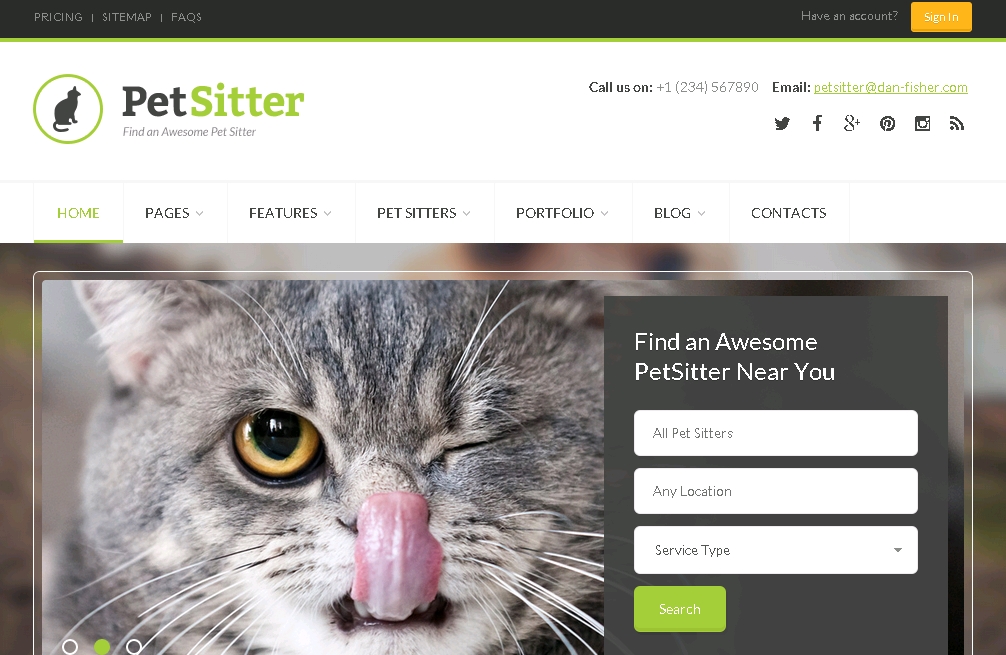1006x655 pixels.
Task: Open the Google Plus icon
Action: click(x=851, y=123)
